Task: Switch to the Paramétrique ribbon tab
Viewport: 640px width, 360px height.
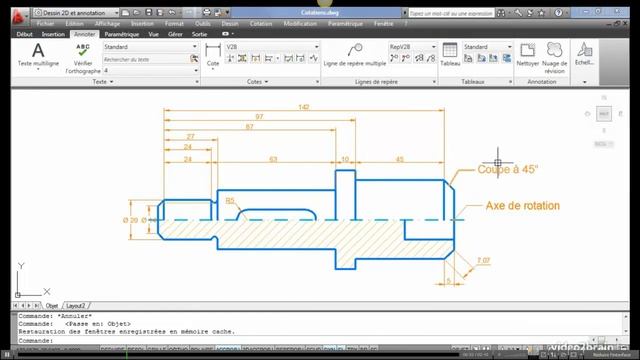Action: [122, 34]
